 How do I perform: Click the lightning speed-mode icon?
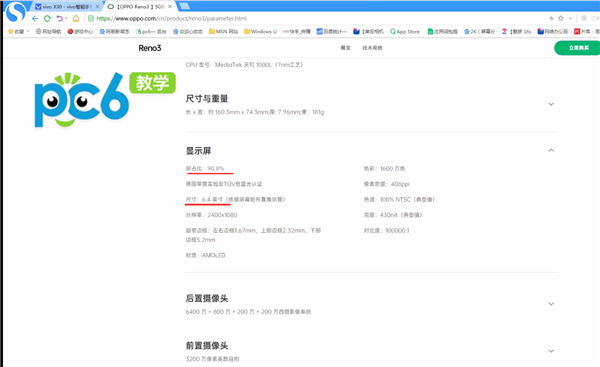click(551, 18)
